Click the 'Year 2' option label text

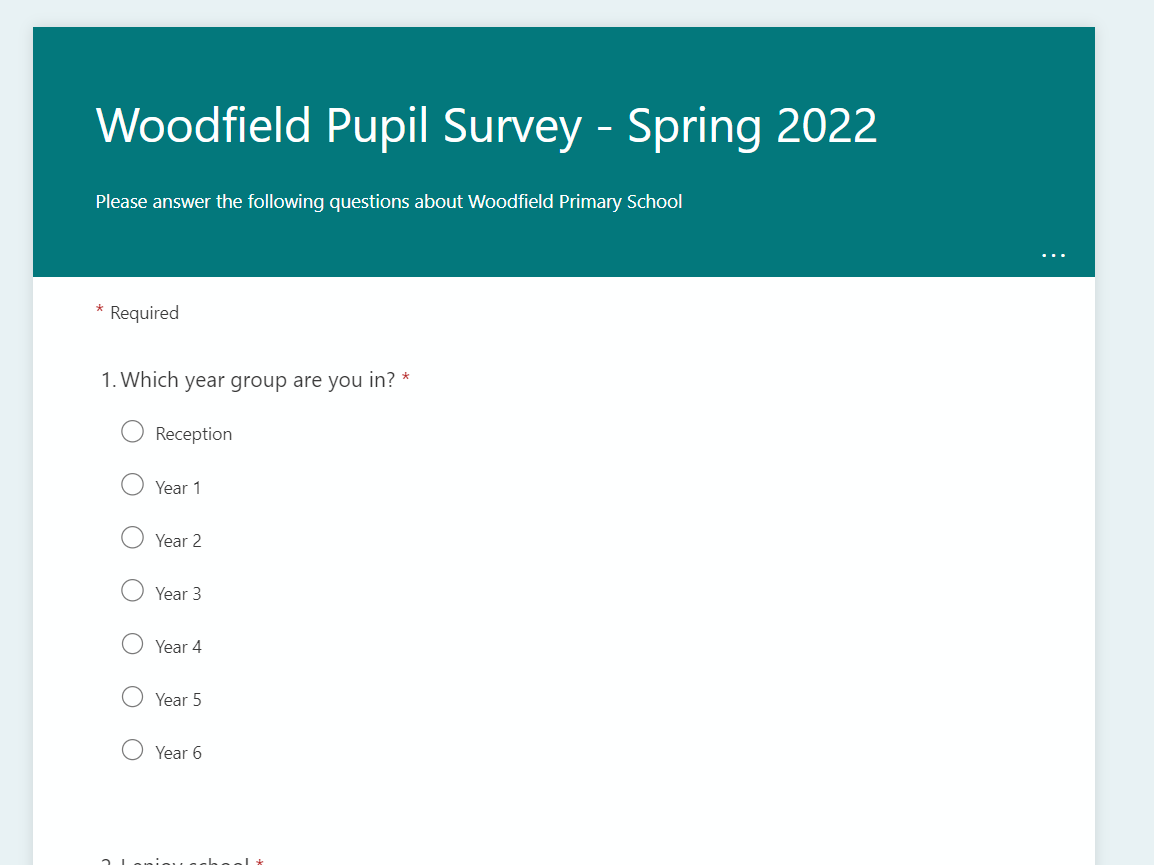tap(178, 541)
